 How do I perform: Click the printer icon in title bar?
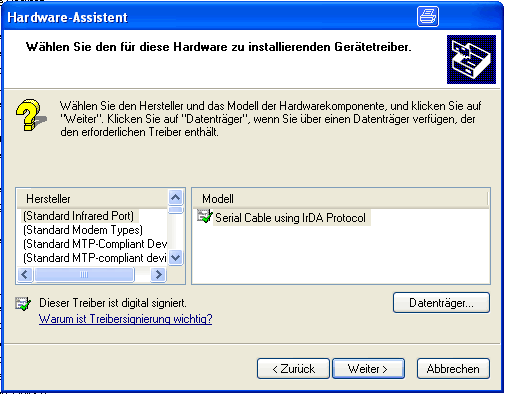tap(428, 16)
